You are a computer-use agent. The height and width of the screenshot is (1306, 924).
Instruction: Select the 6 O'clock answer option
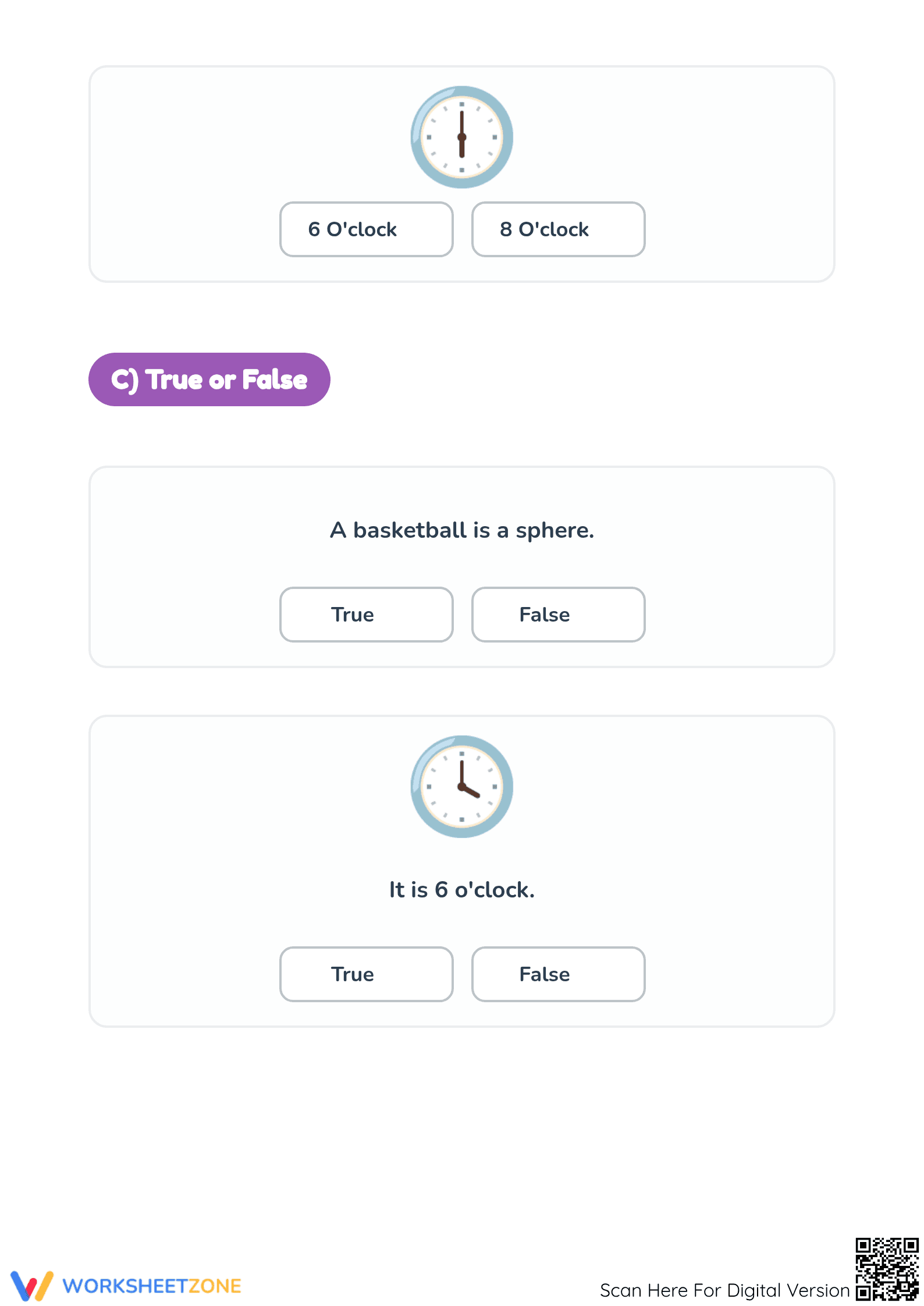pos(366,229)
